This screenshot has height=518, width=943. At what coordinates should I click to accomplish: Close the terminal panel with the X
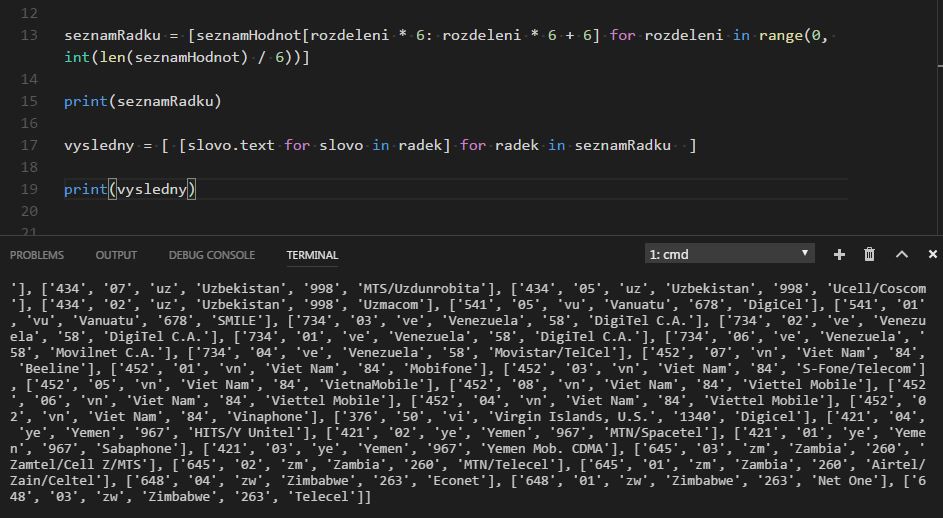(933, 254)
